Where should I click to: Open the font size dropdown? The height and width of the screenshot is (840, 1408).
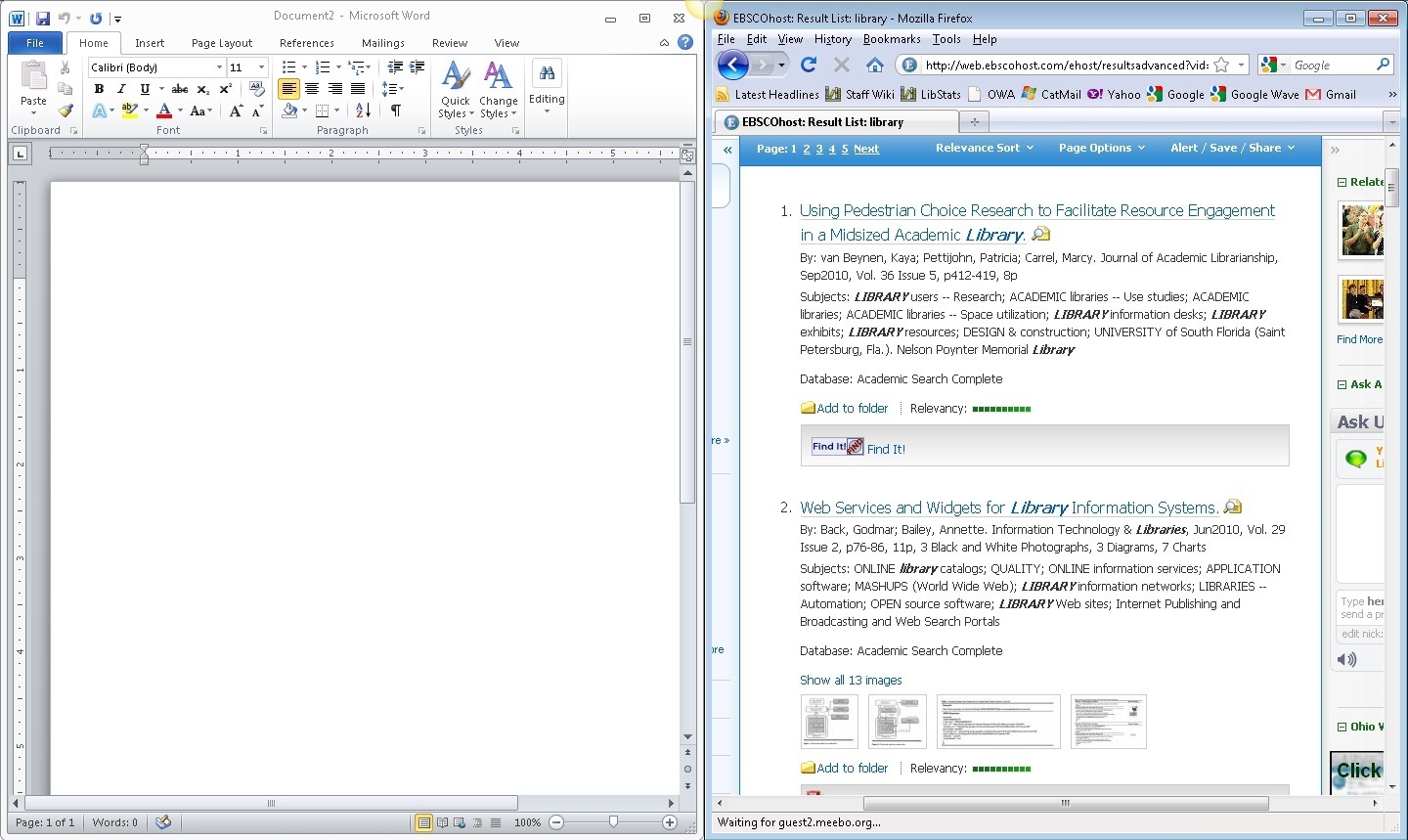click(261, 67)
